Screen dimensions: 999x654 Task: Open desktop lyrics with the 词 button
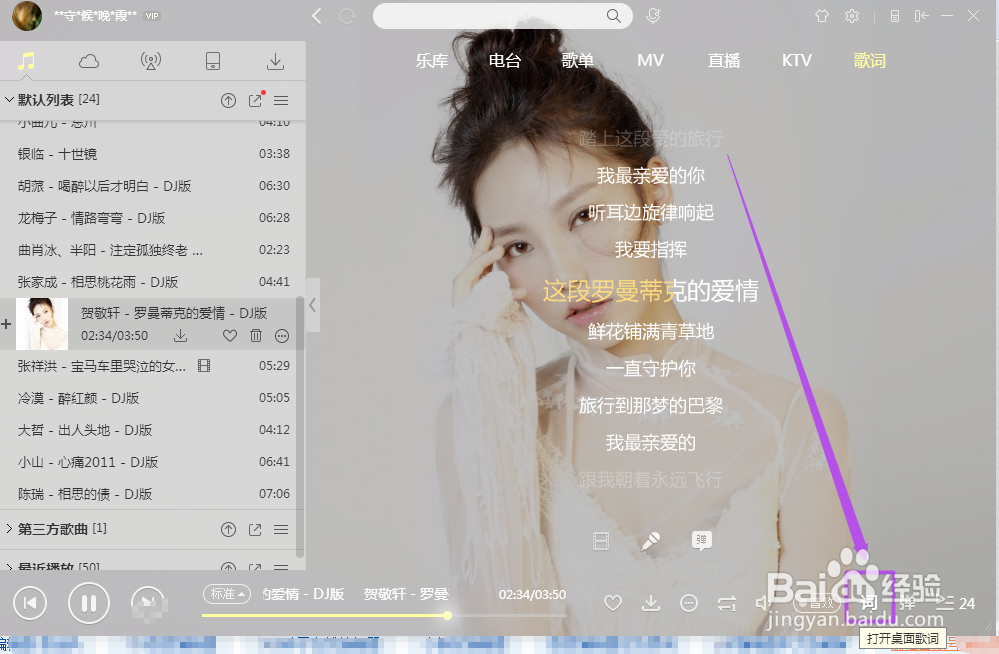click(x=868, y=603)
